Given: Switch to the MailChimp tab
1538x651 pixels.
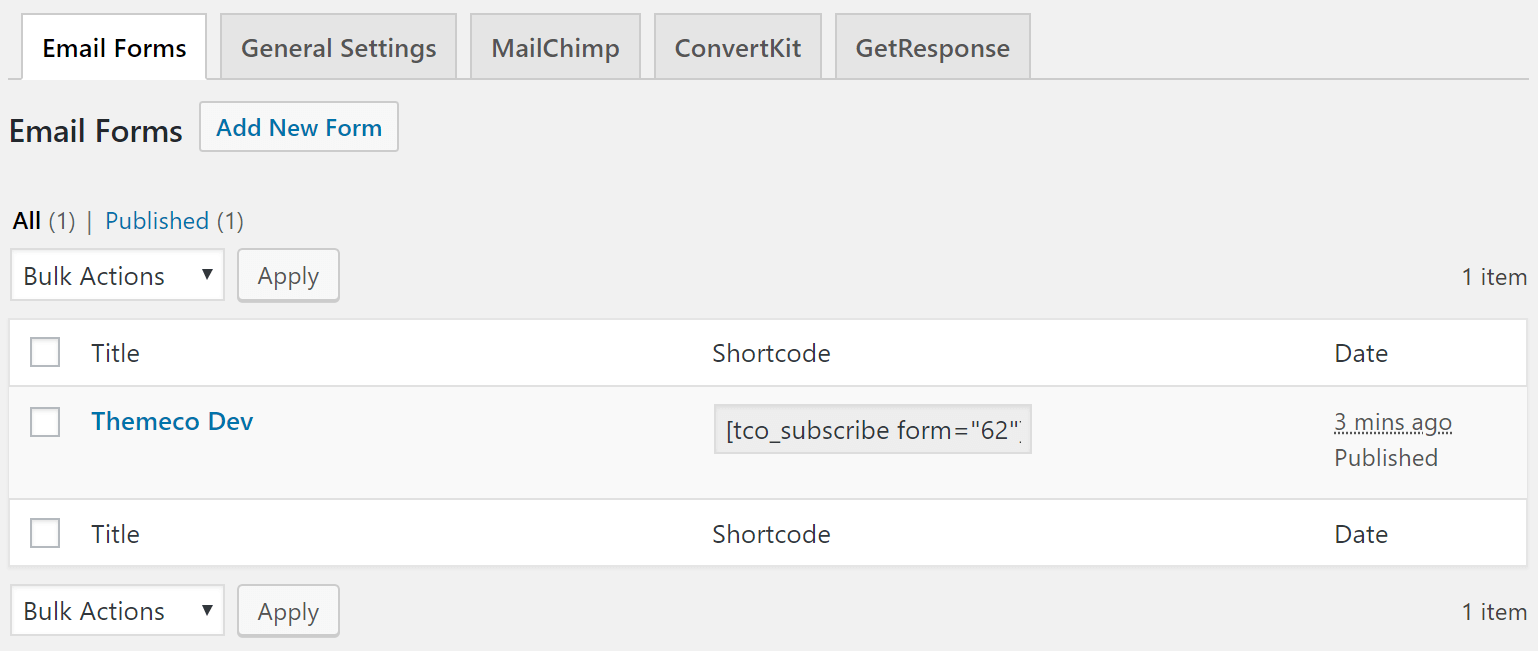Looking at the screenshot, I should [x=555, y=46].
